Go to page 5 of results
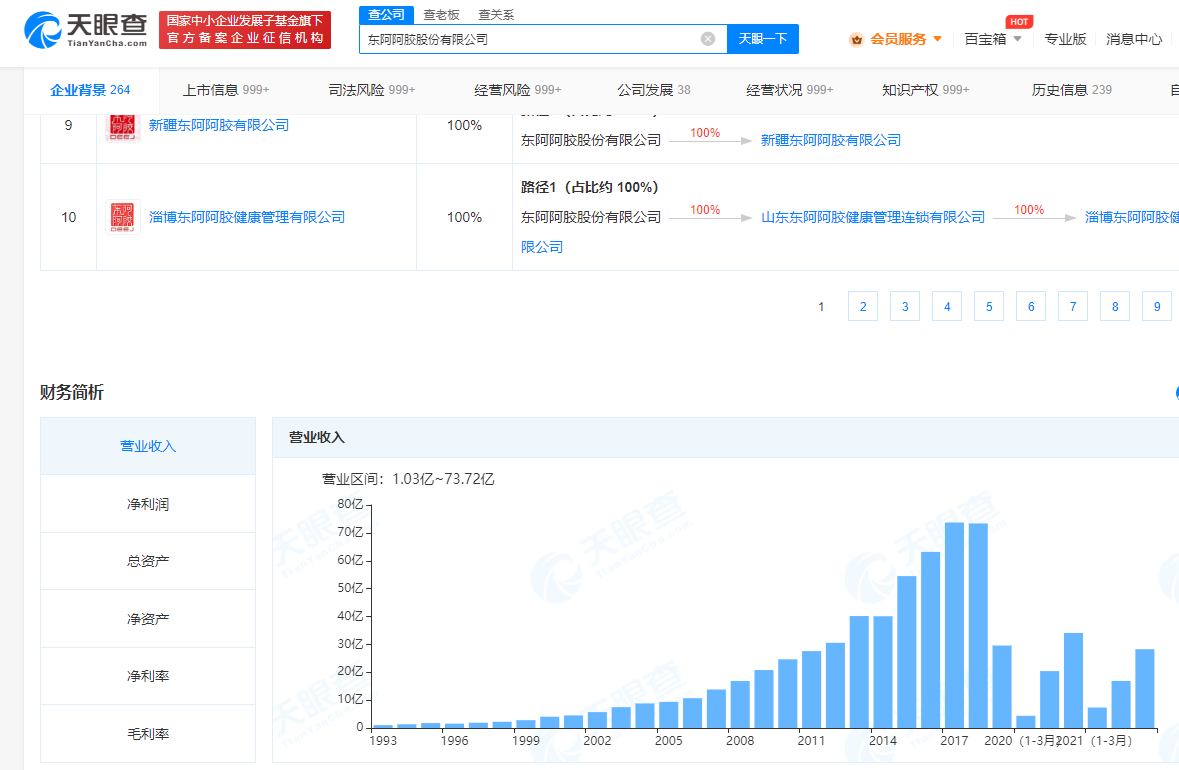This screenshot has height=770, width=1179. 989,307
